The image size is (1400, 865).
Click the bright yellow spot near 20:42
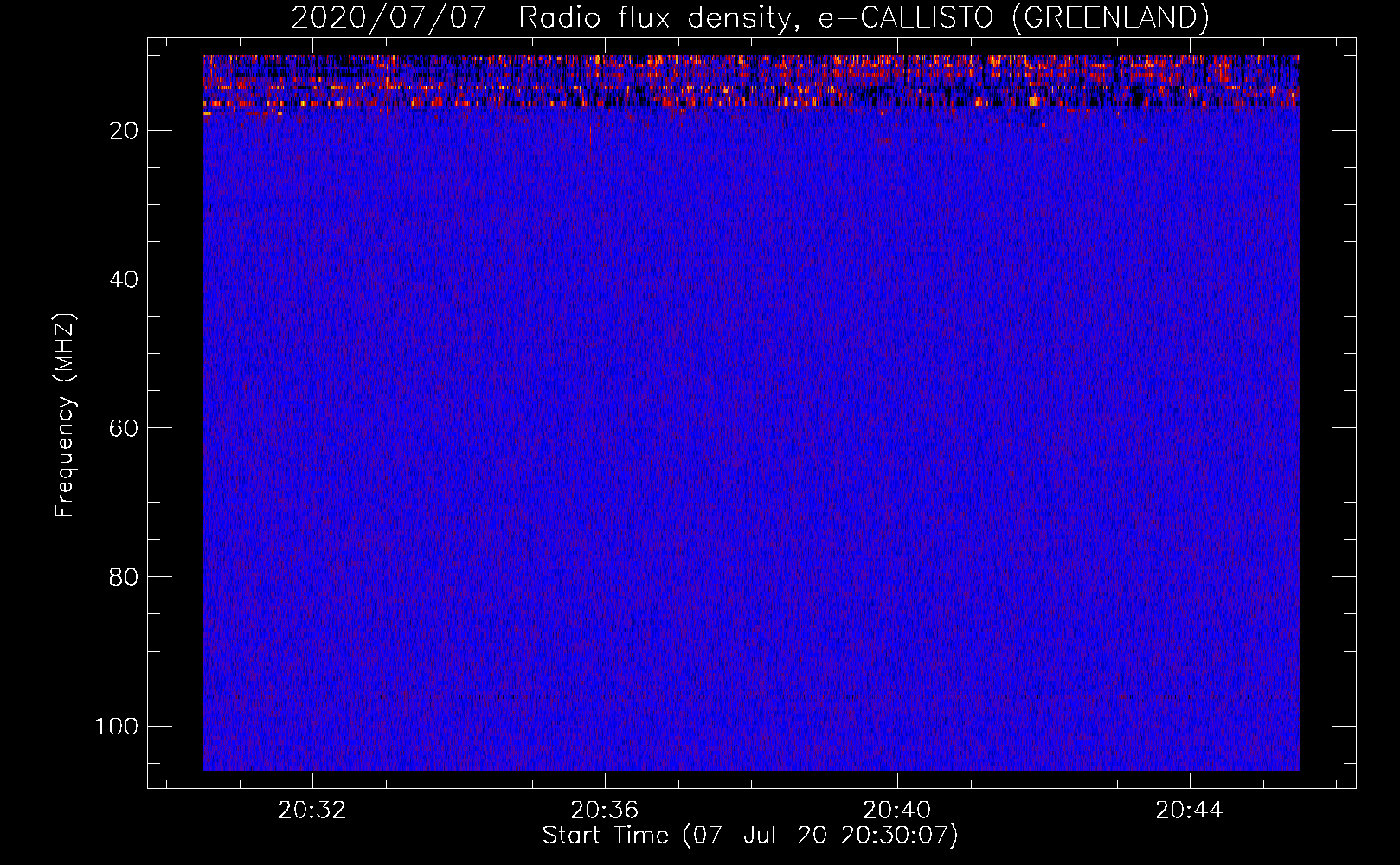tap(1033, 100)
